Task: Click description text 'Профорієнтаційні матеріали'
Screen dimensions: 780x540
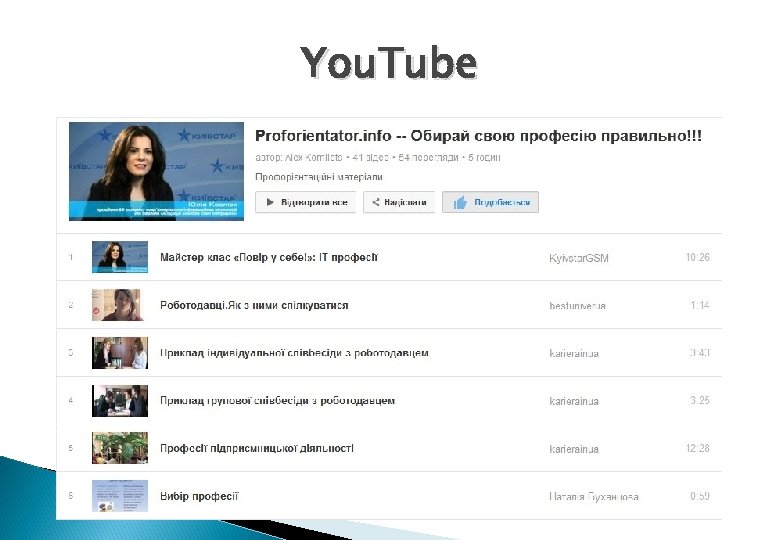Action: (319, 177)
